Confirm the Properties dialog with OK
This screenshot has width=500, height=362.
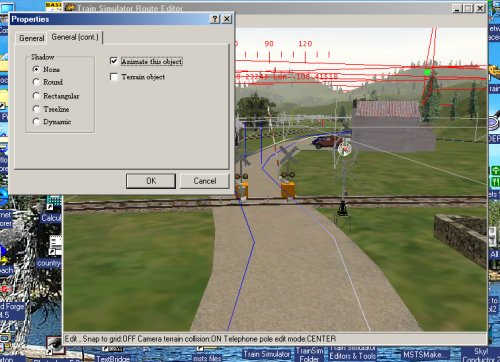click(151, 181)
